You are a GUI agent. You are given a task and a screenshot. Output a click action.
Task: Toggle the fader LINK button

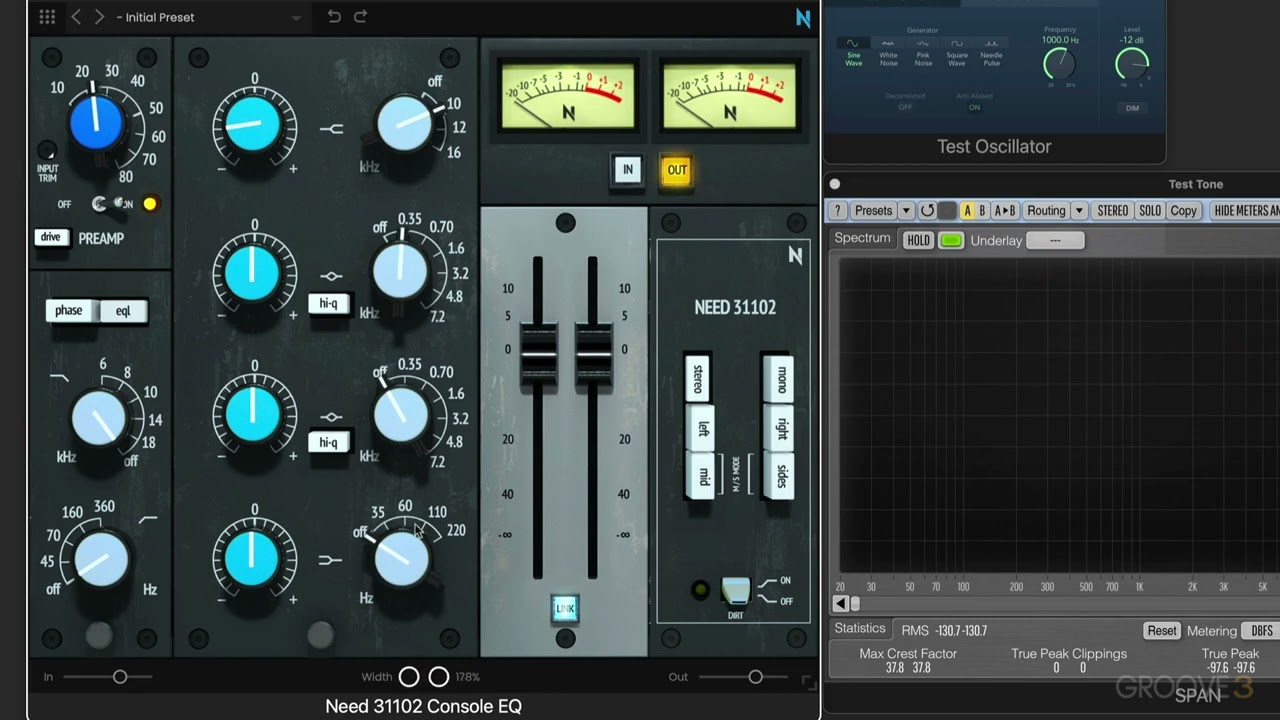tap(566, 608)
